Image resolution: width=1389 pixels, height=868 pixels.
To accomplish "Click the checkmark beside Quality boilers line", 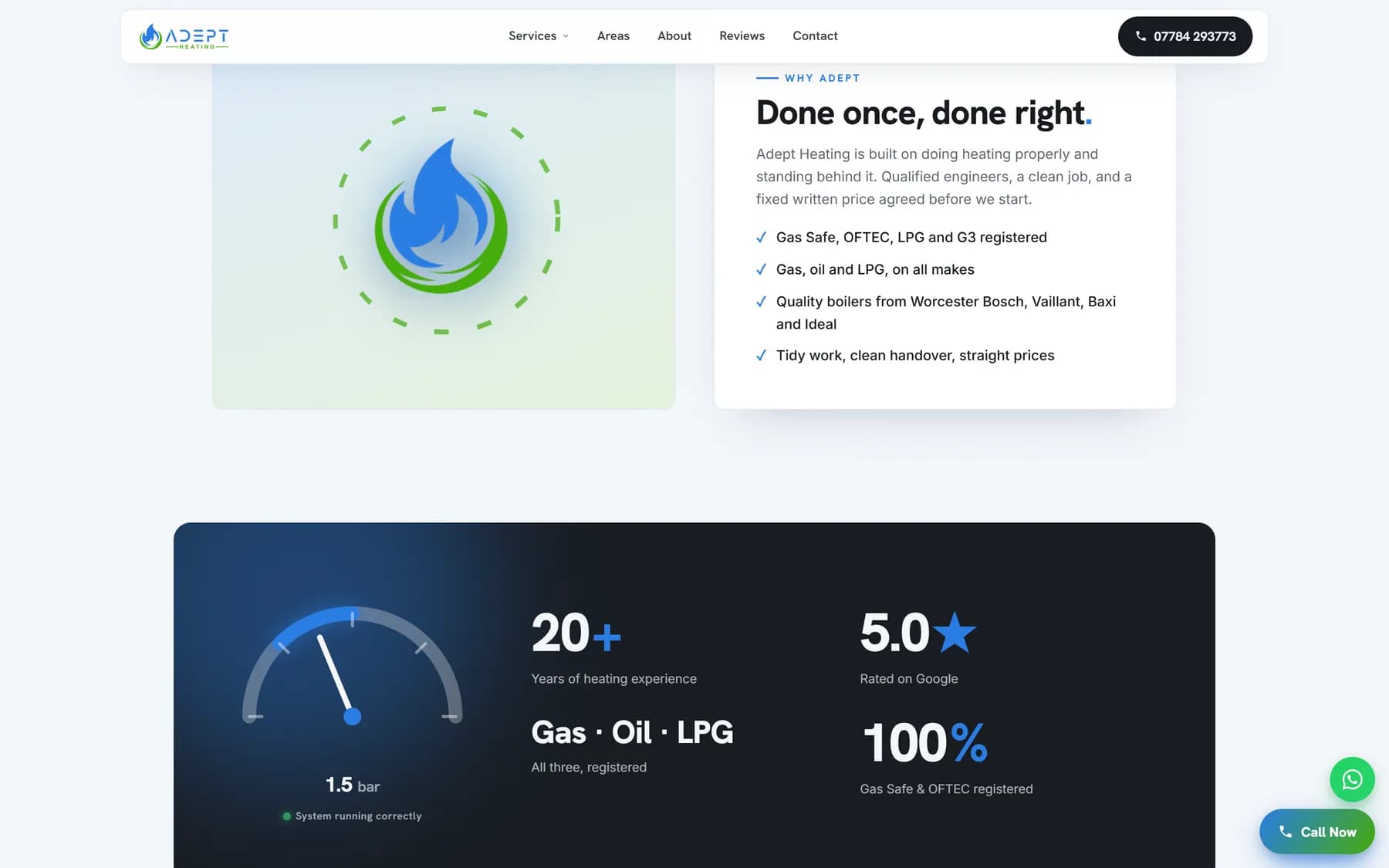I will click(x=761, y=302).
